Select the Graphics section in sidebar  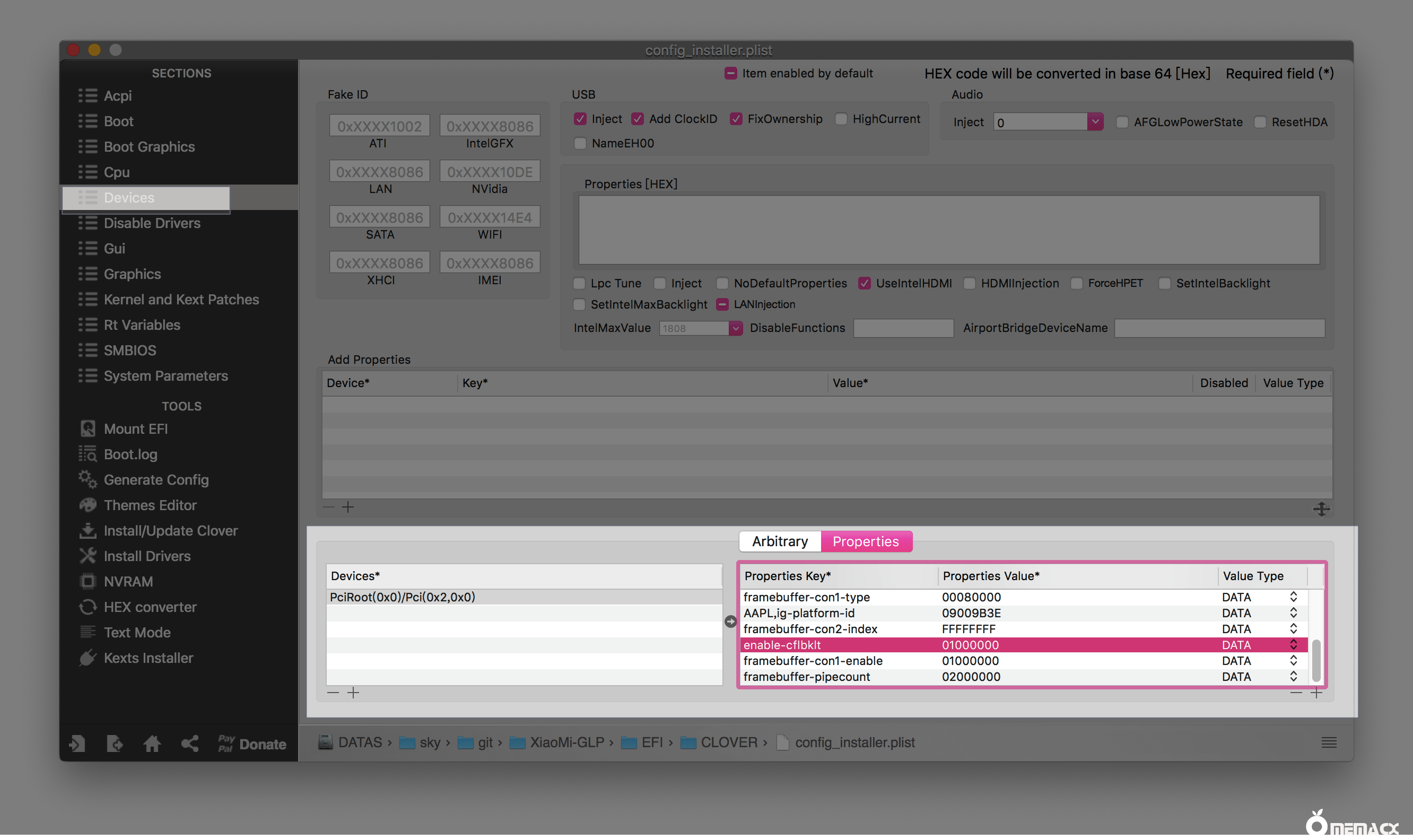[132, 274]
